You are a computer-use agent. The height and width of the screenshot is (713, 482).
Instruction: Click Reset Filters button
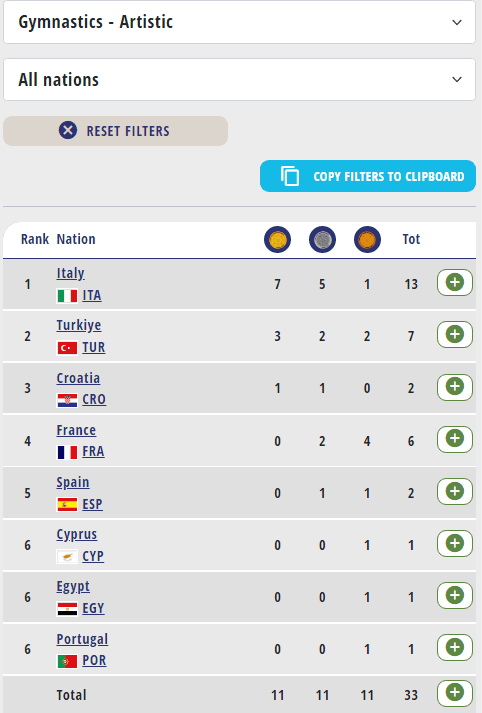pos(115,131)
